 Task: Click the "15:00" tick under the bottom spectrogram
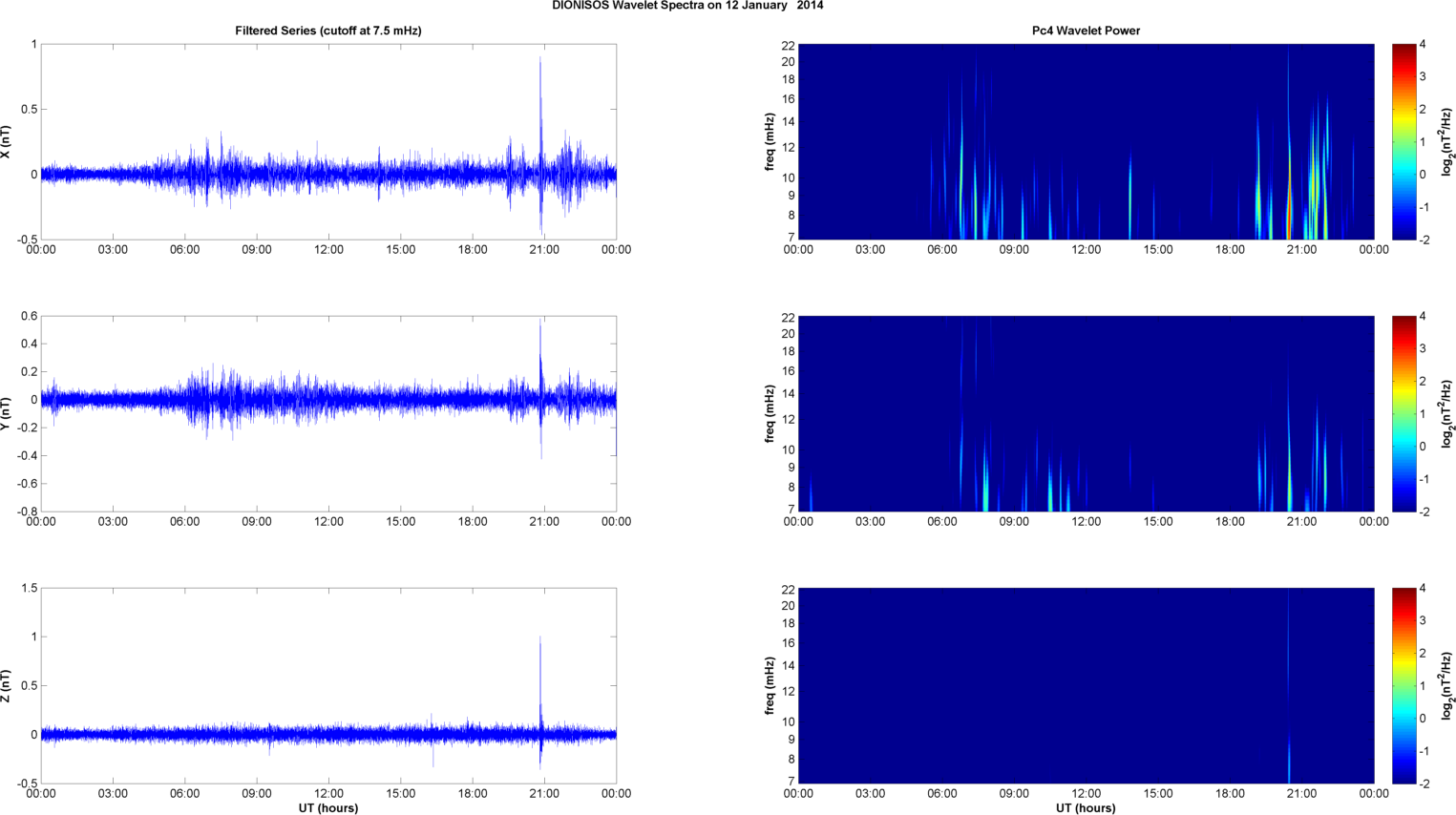click(x=1158, y=794)
